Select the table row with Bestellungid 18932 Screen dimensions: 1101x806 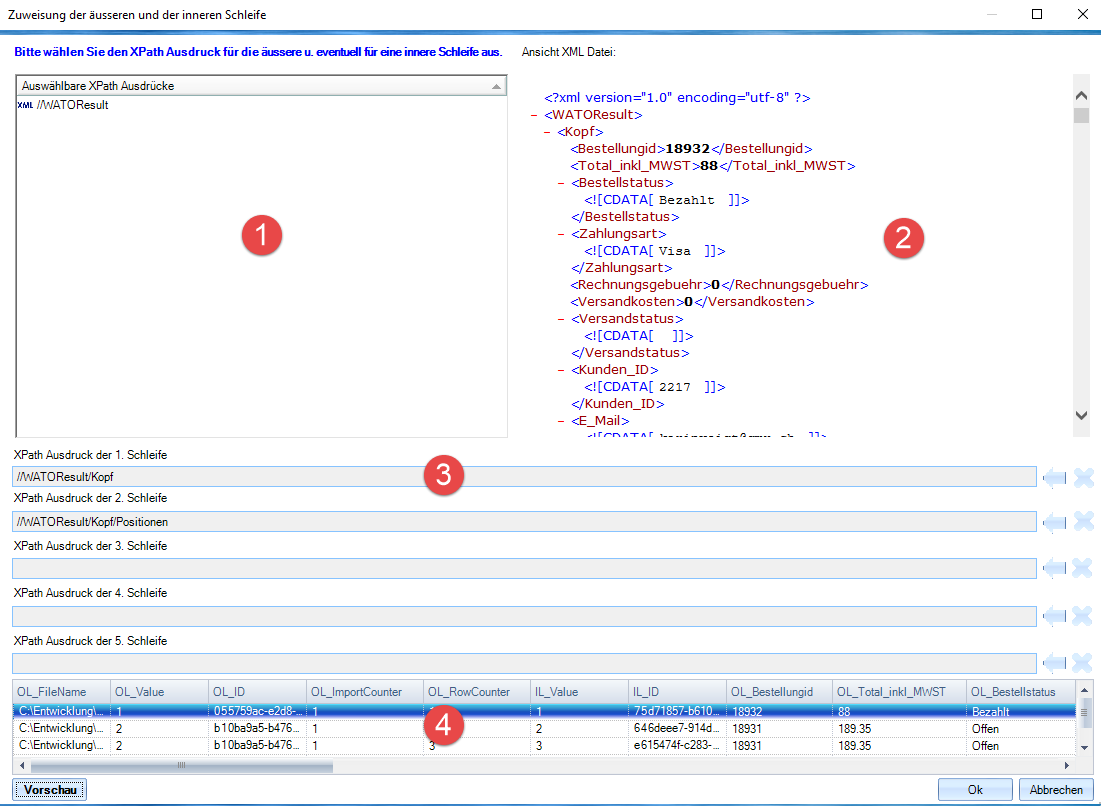(x=760, y=711)
